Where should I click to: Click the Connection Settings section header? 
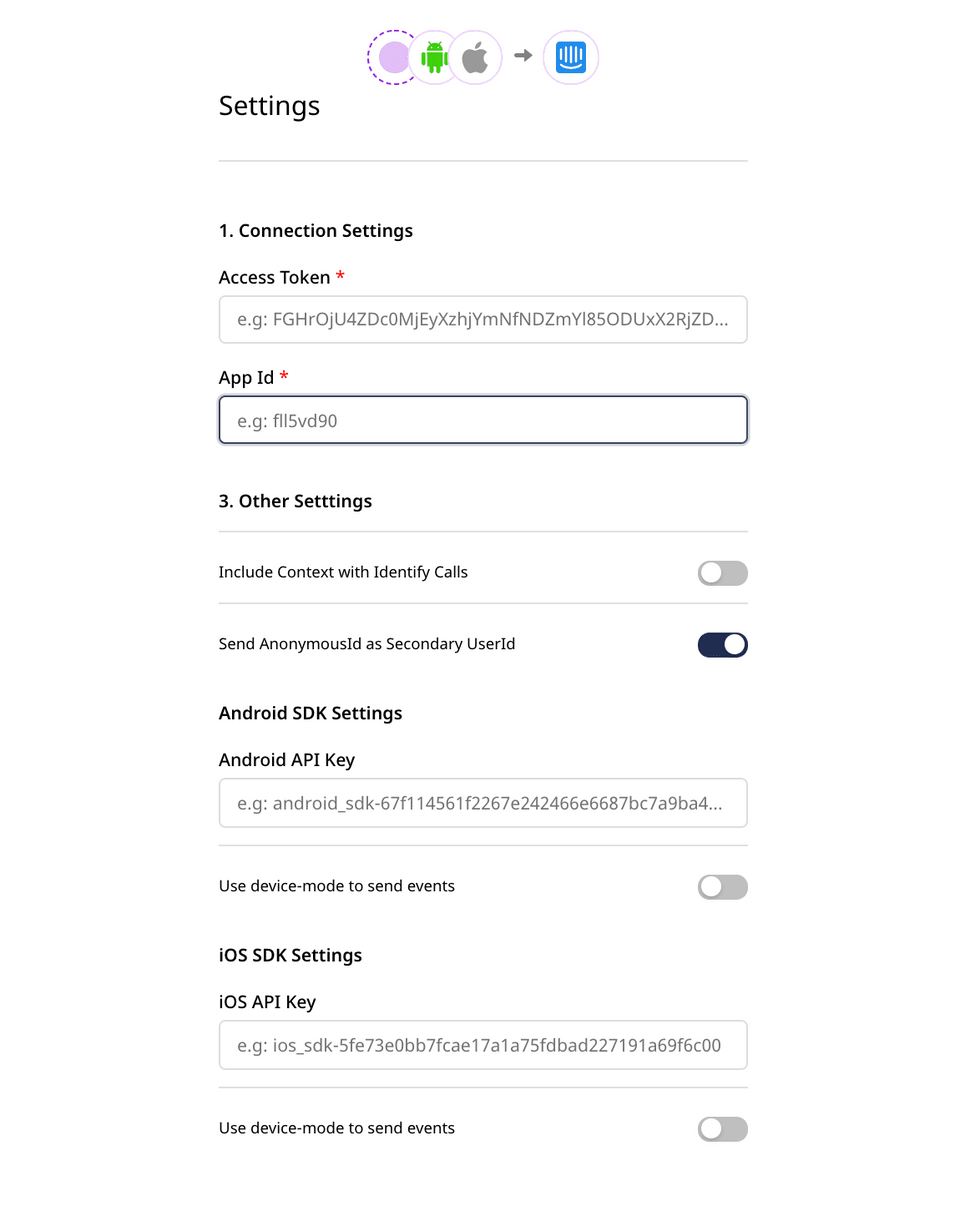(316, 230)
